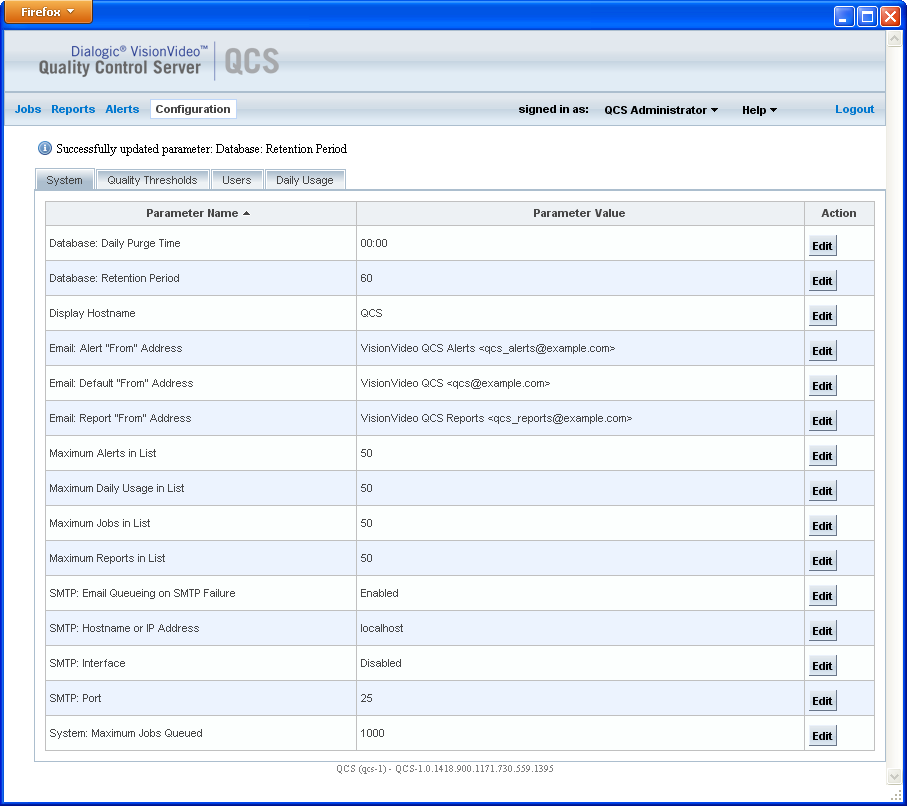Click the maximize window icon
Image resolution: width=907 pixels, height=806 pixels.
click(x=866, y=15)
